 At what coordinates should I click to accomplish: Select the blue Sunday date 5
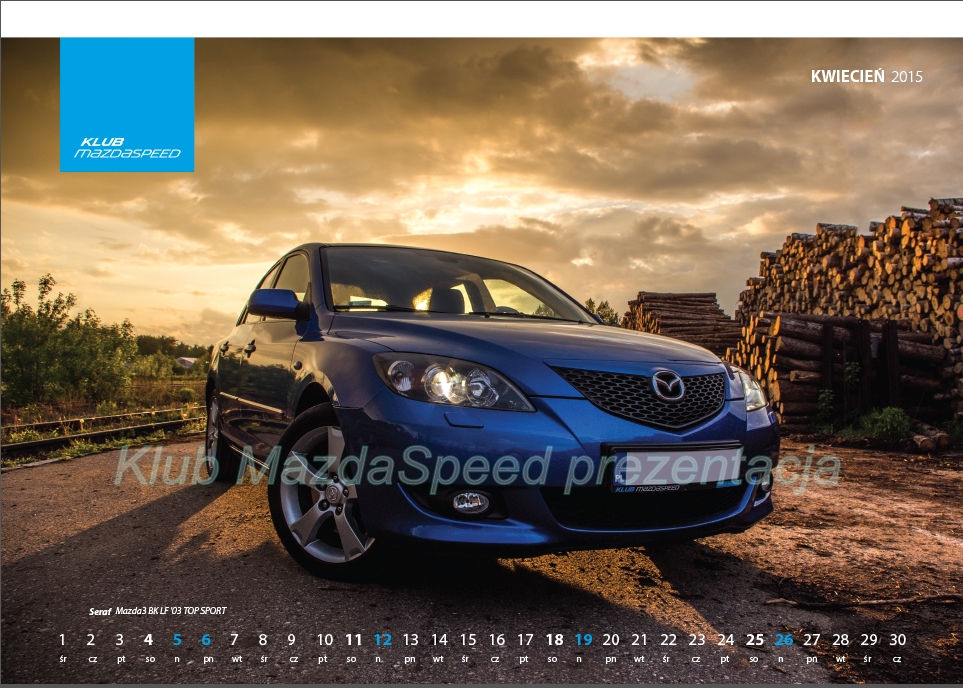point(177,640)
